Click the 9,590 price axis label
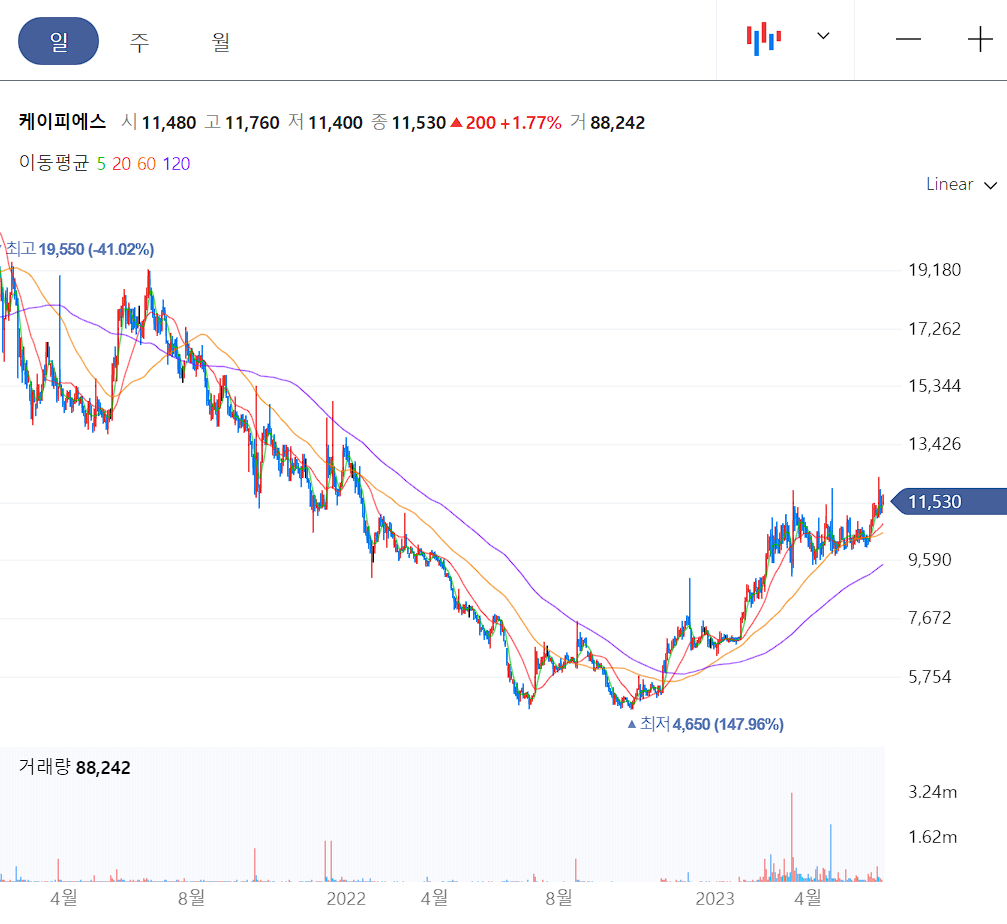The width and height of the screenshot is (1007, 924). [930, 559]
